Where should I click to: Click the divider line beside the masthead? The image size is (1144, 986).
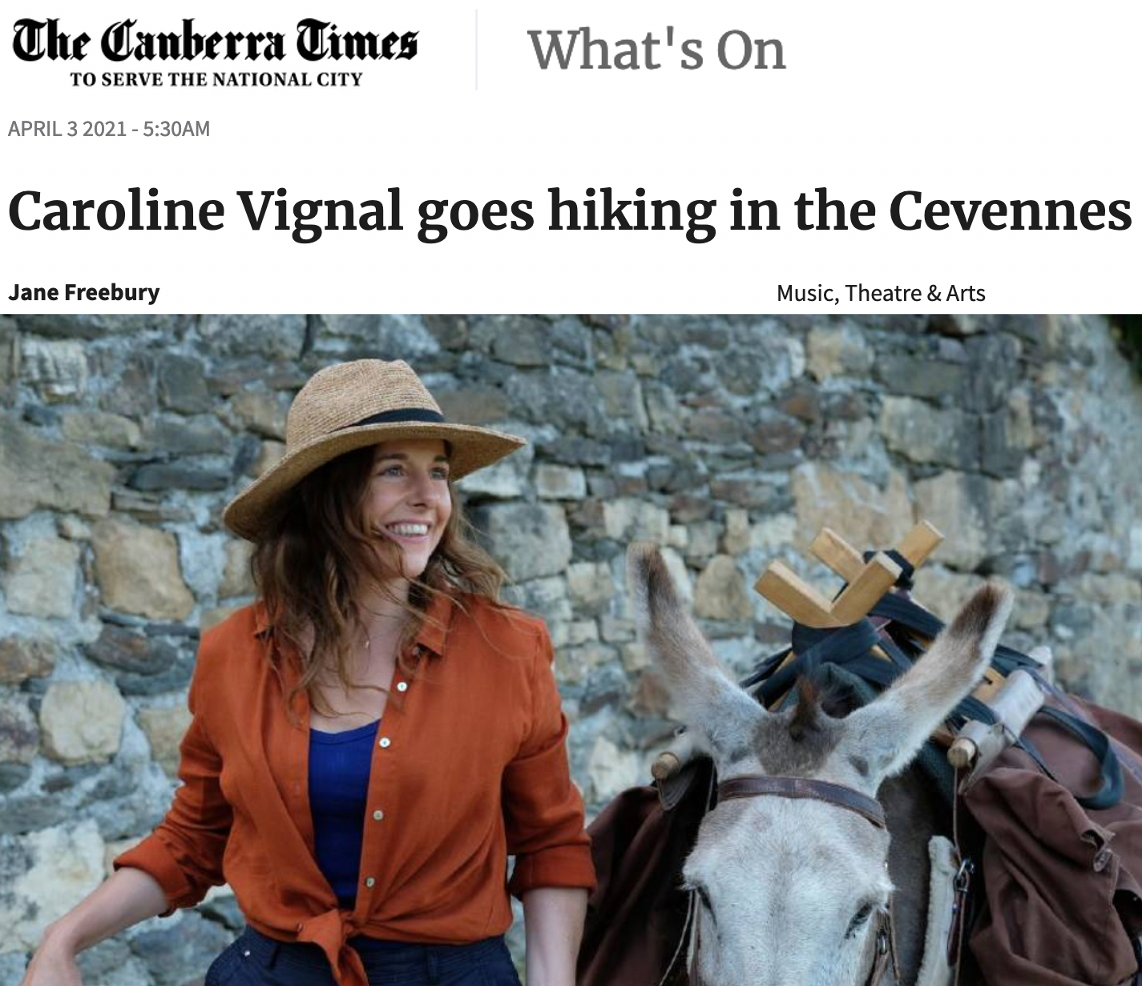coord(477,49)
